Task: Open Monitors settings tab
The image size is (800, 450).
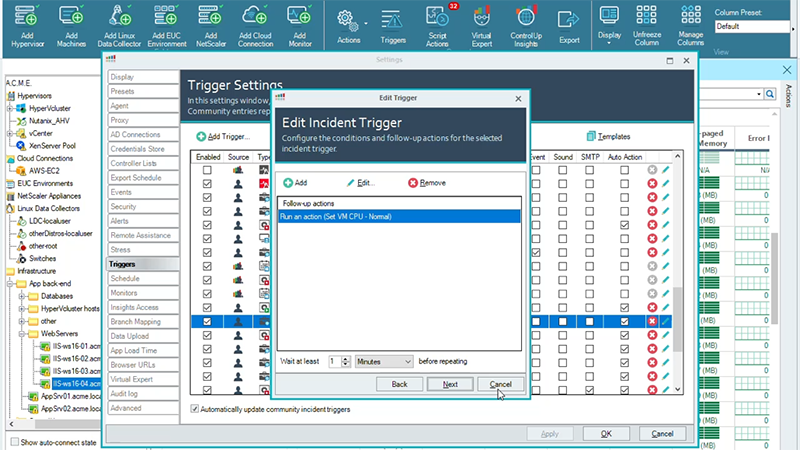Action: coord(143,293)
